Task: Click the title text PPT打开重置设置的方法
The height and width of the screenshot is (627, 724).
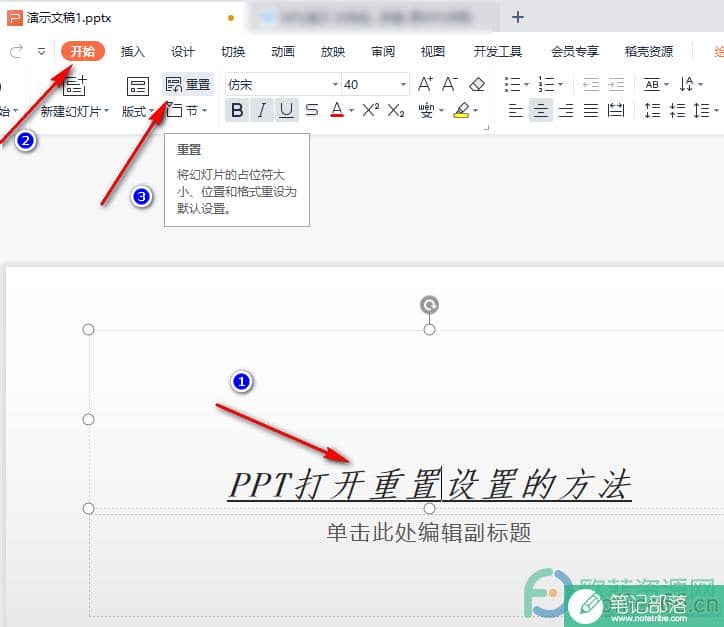Action: click(x=430, y=485)
